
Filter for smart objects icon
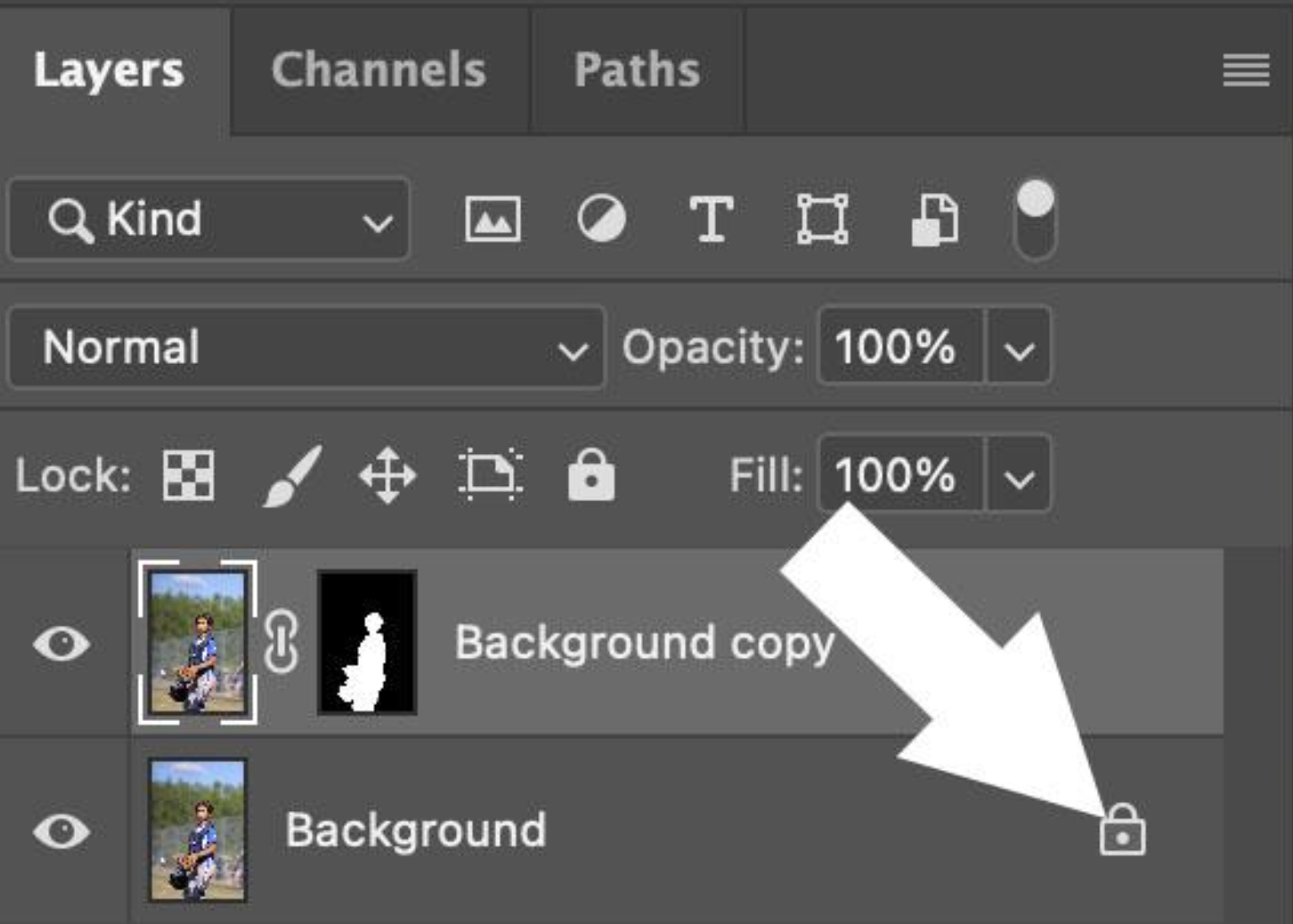click(x=935, y=220)
